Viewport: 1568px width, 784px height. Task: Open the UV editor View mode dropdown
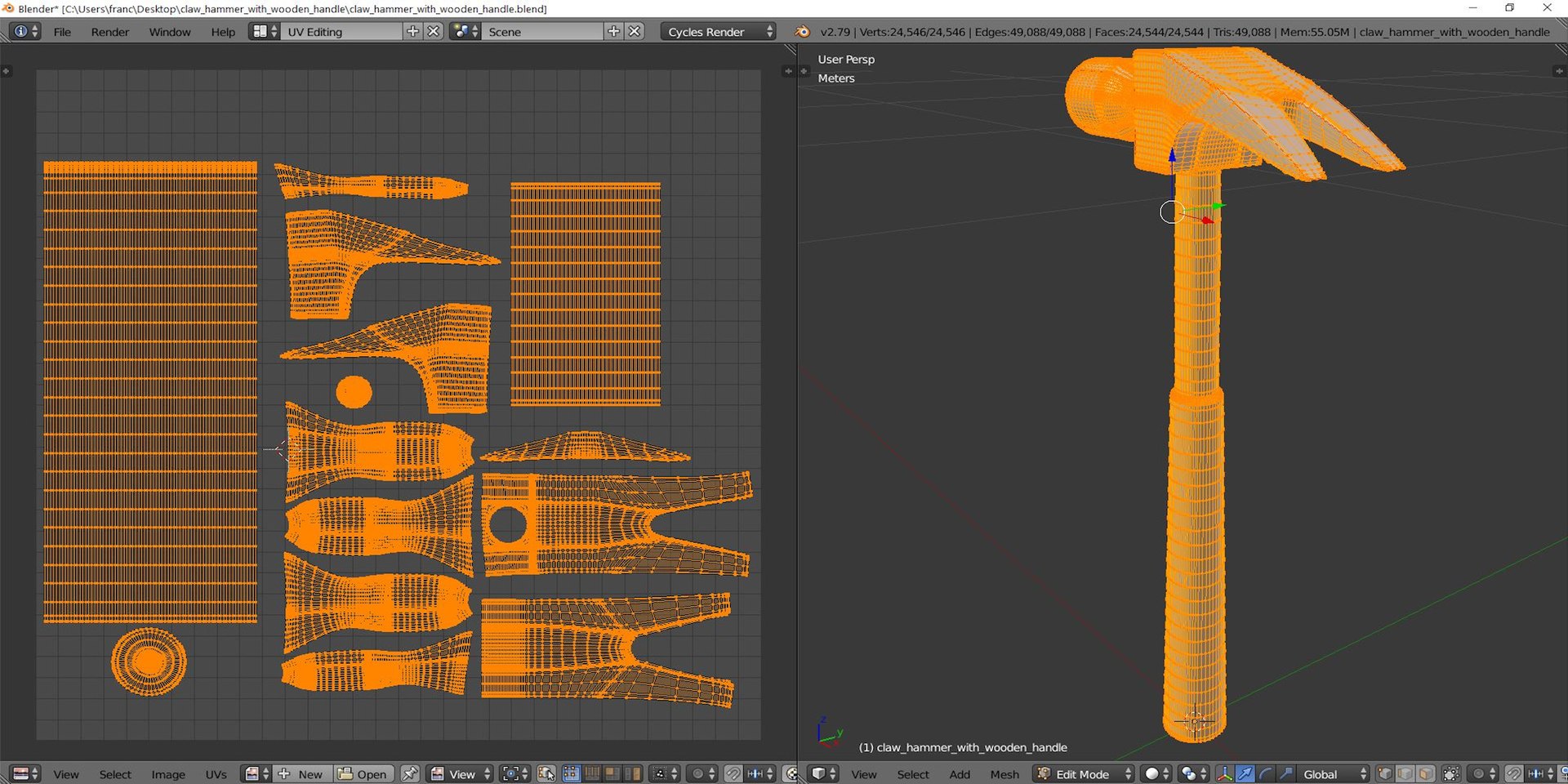[x=461, y=773]
